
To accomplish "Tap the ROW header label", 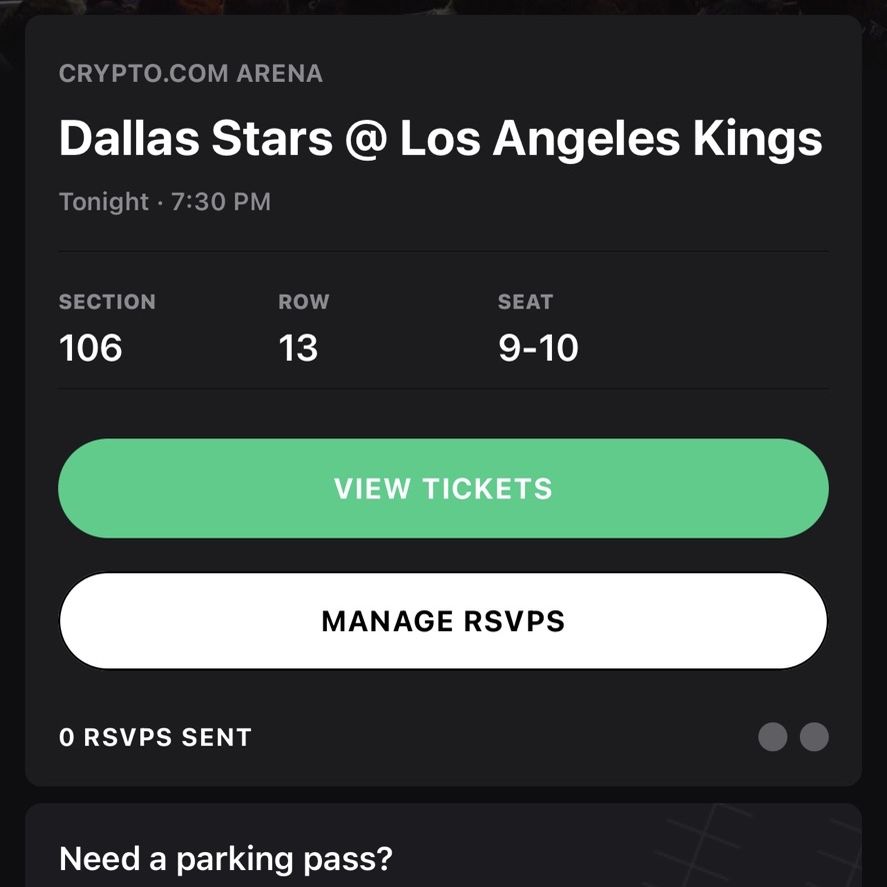I will (304, 302).
